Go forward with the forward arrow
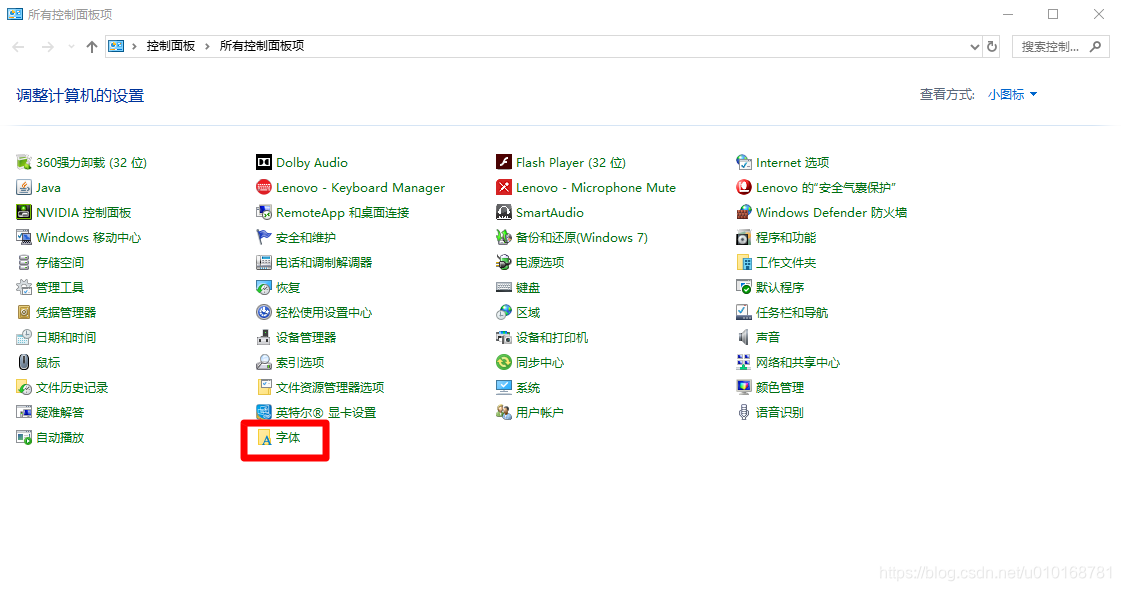This screenshot has width=1121, height=591. click(x=47, y=46)
